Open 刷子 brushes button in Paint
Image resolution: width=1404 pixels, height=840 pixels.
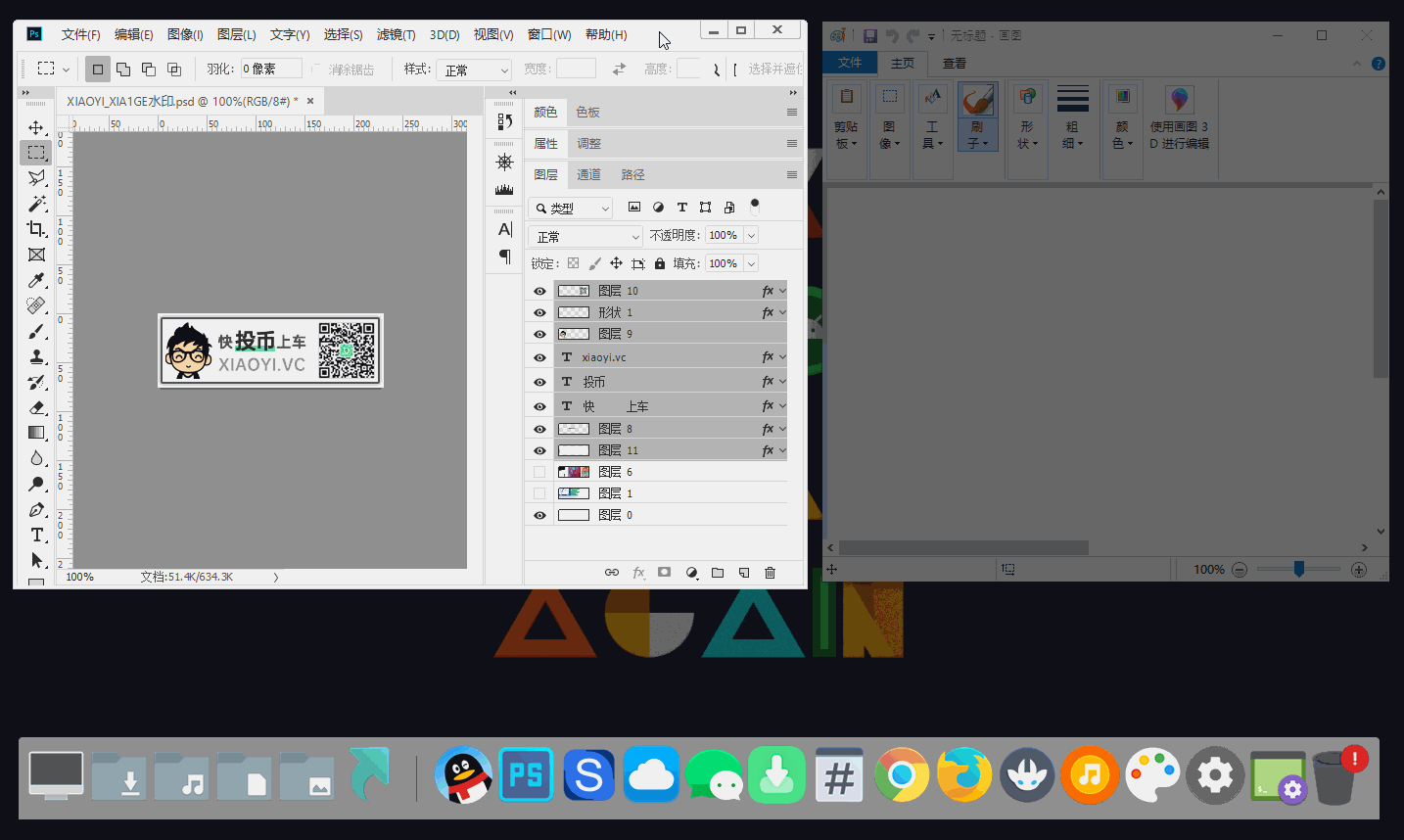coord(977,117)
